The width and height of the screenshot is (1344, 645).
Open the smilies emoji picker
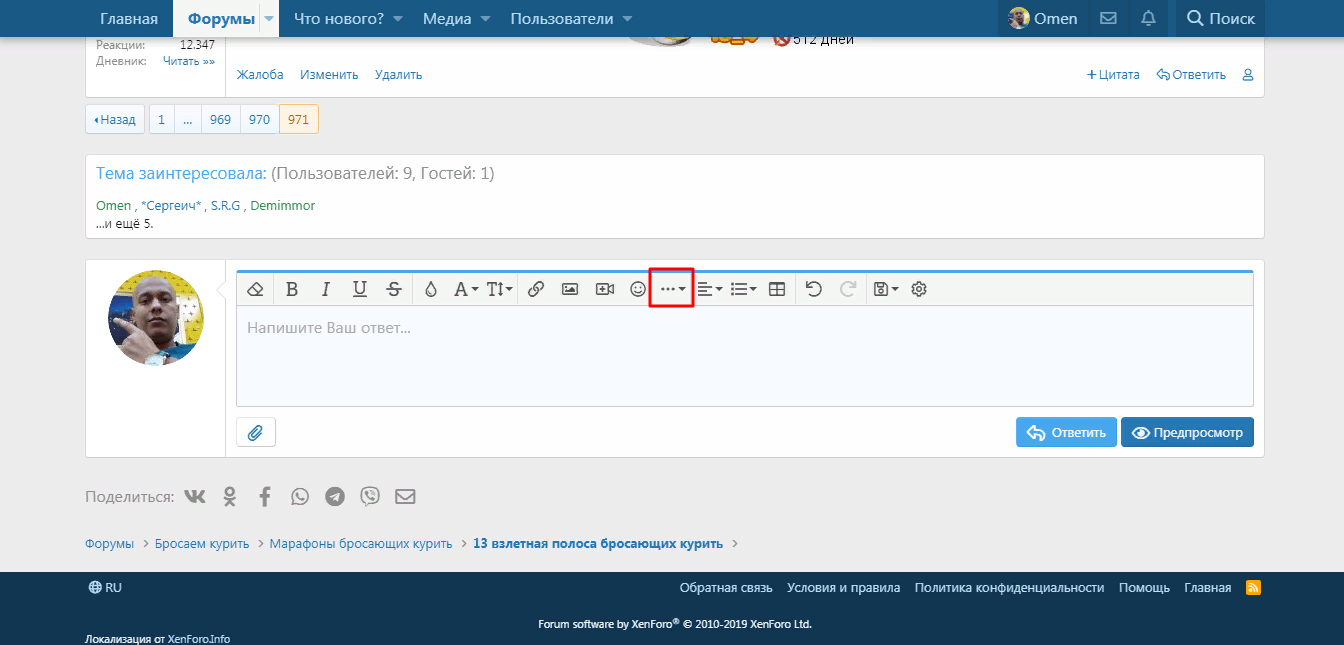(638, 289)
